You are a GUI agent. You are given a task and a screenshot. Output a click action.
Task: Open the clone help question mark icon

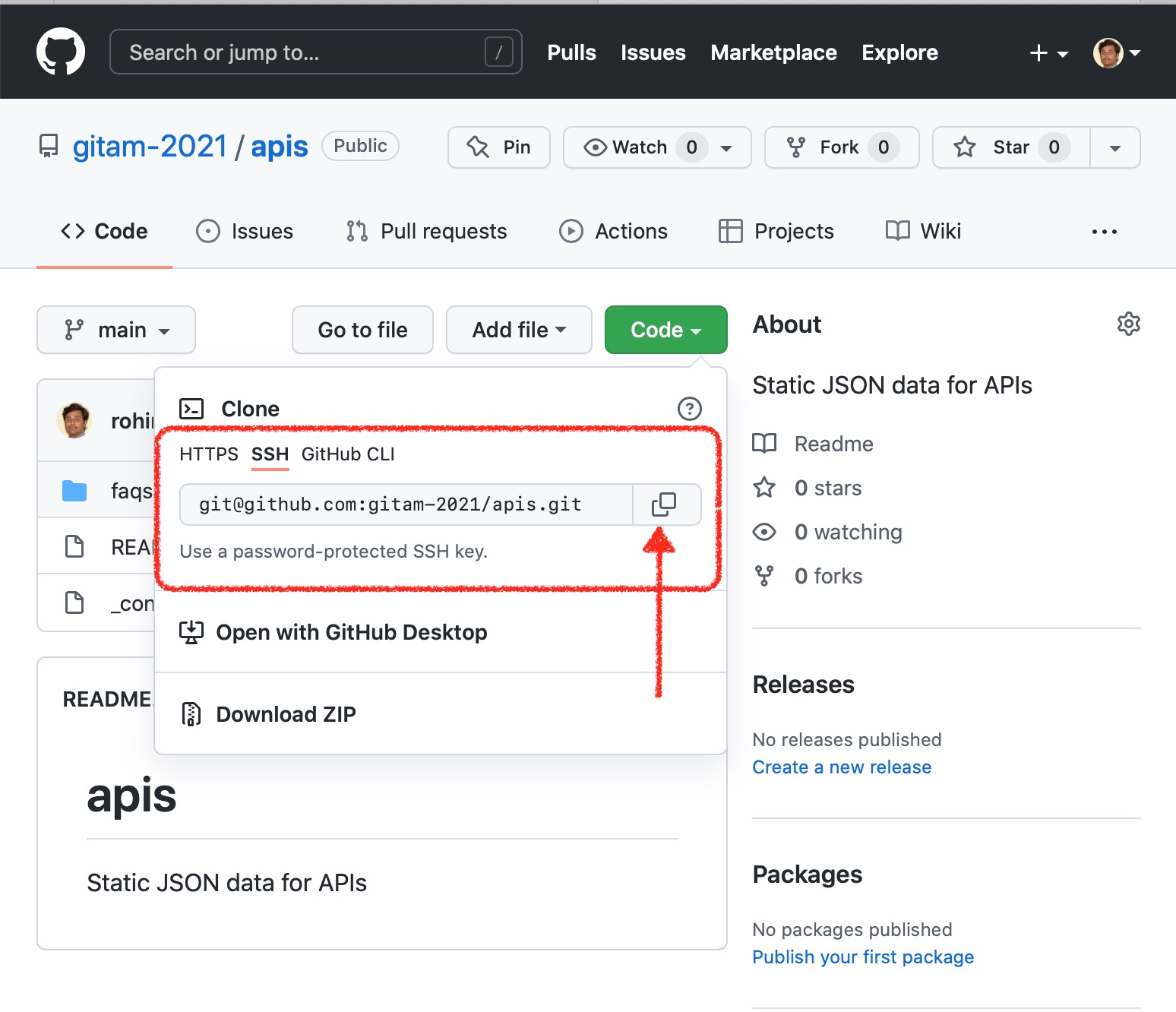point(689,409)
